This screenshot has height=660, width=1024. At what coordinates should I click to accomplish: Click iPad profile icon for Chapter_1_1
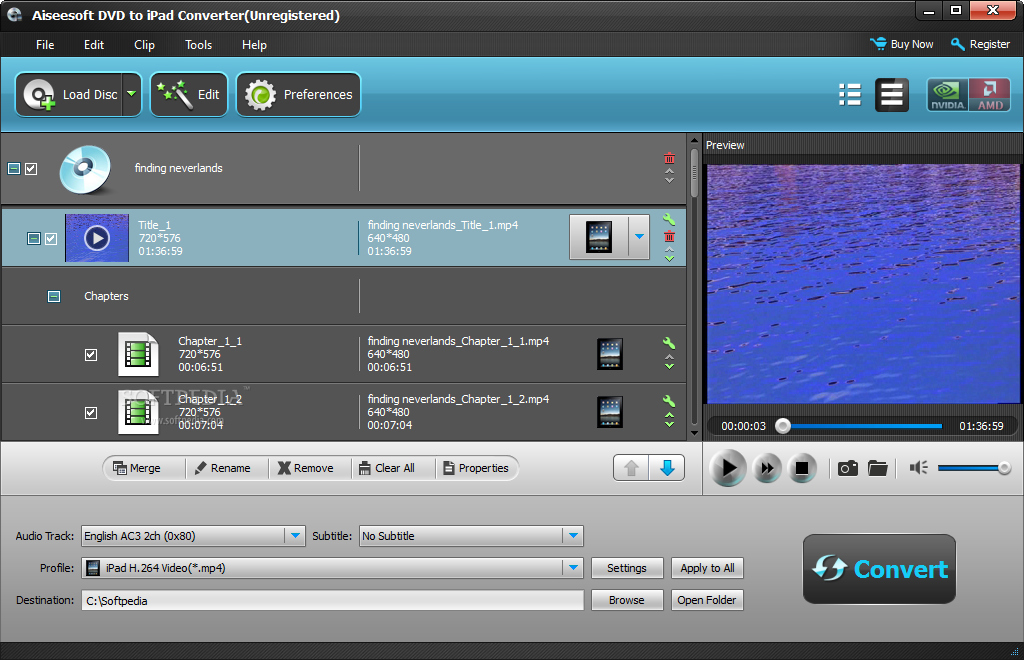tap(609, 354)
